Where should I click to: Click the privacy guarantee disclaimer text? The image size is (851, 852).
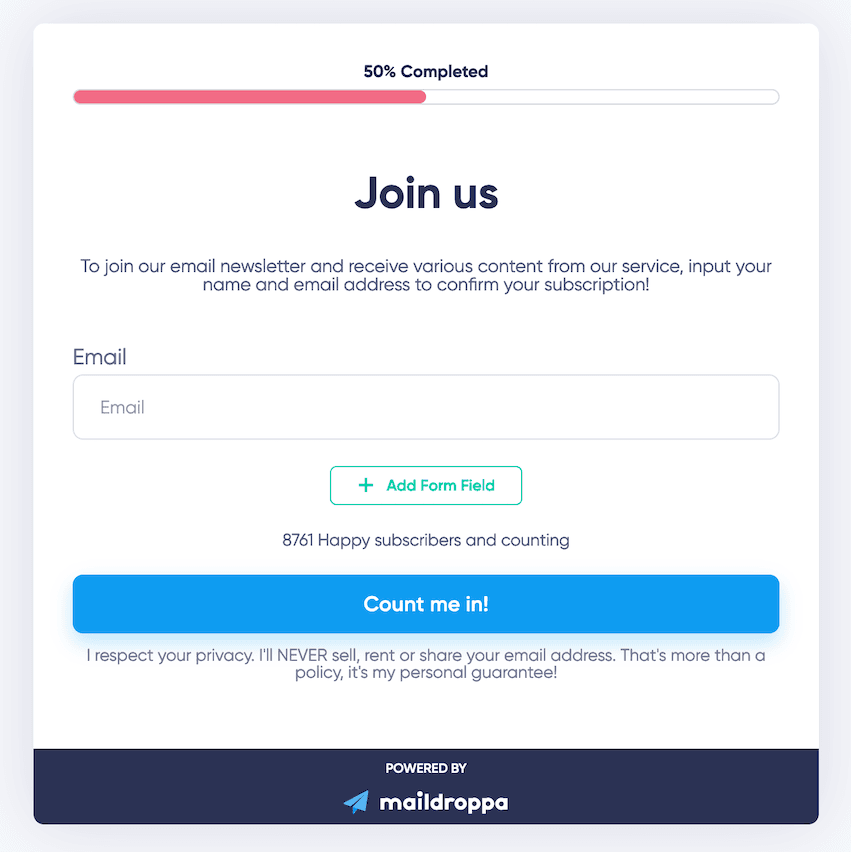point(426,663)
